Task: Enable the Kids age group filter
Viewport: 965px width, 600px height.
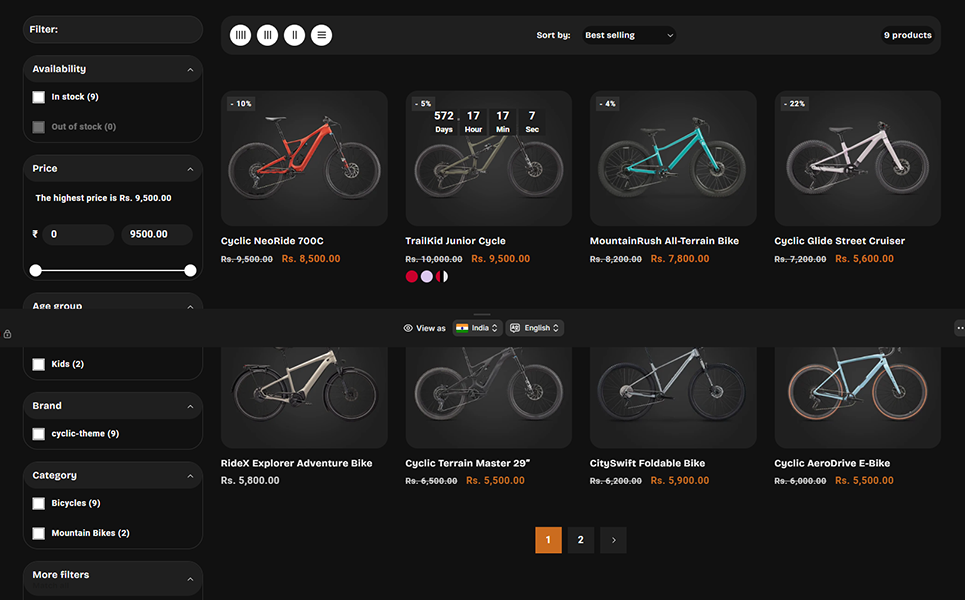Action: pos(39,364)
